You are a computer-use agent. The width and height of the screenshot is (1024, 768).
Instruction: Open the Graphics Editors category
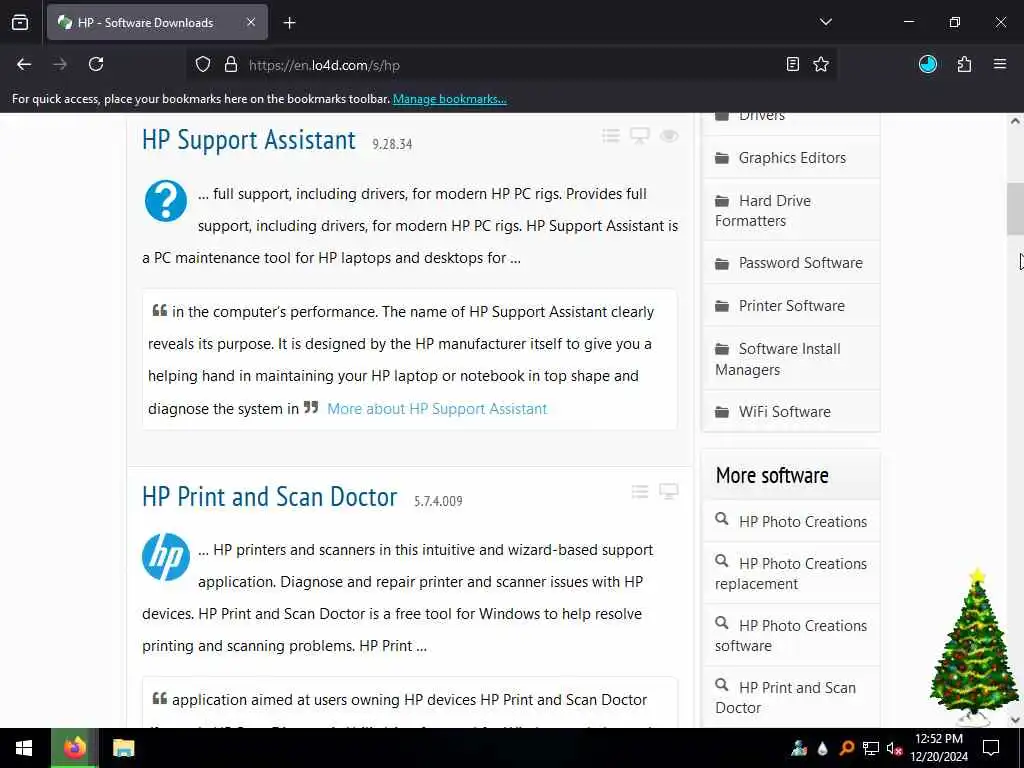(x=791, y=158)
